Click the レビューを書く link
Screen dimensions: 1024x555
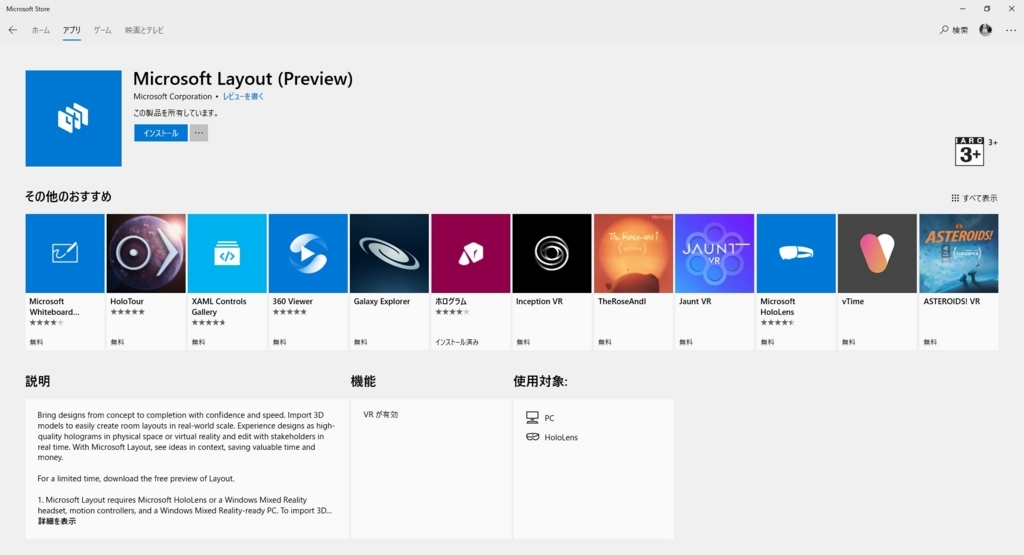pos(244,97)
